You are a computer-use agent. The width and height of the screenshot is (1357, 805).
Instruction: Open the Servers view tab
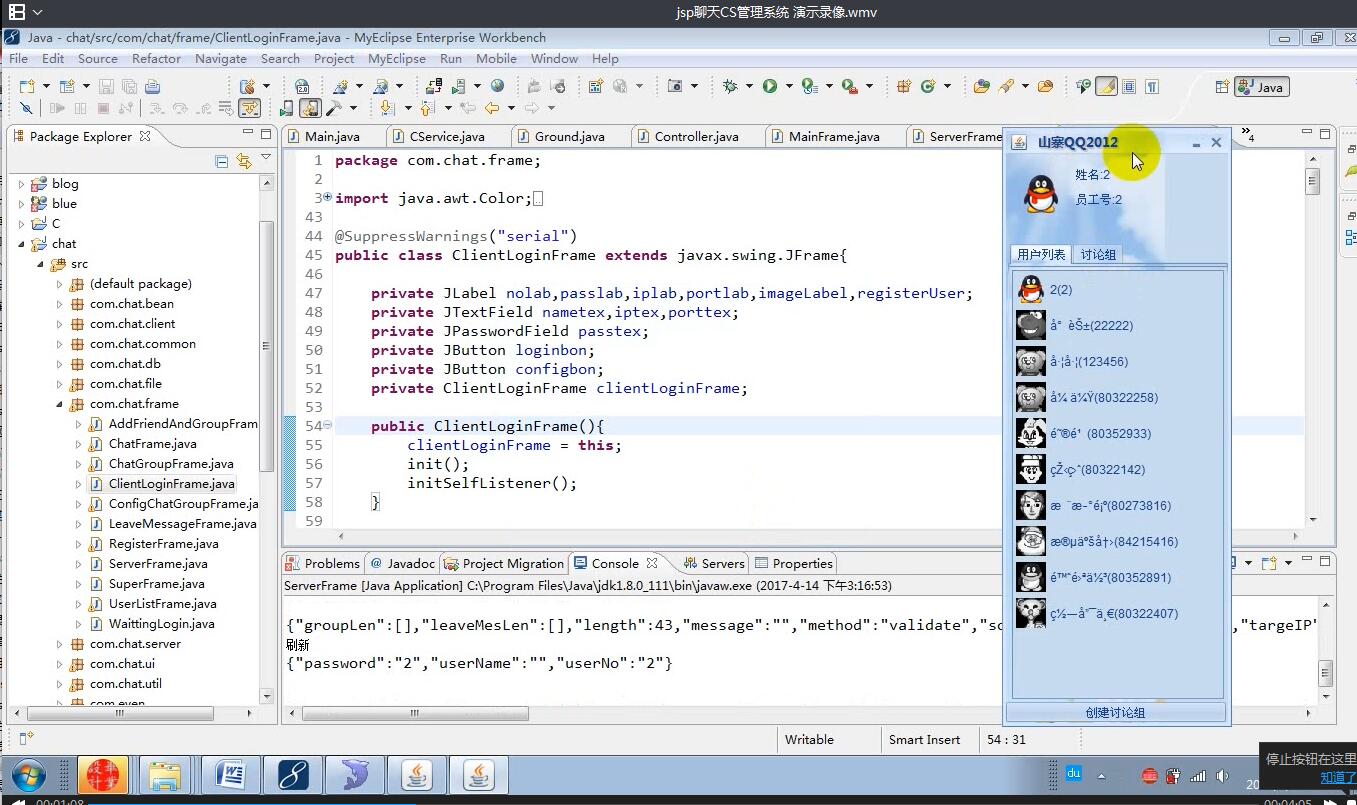714,563
